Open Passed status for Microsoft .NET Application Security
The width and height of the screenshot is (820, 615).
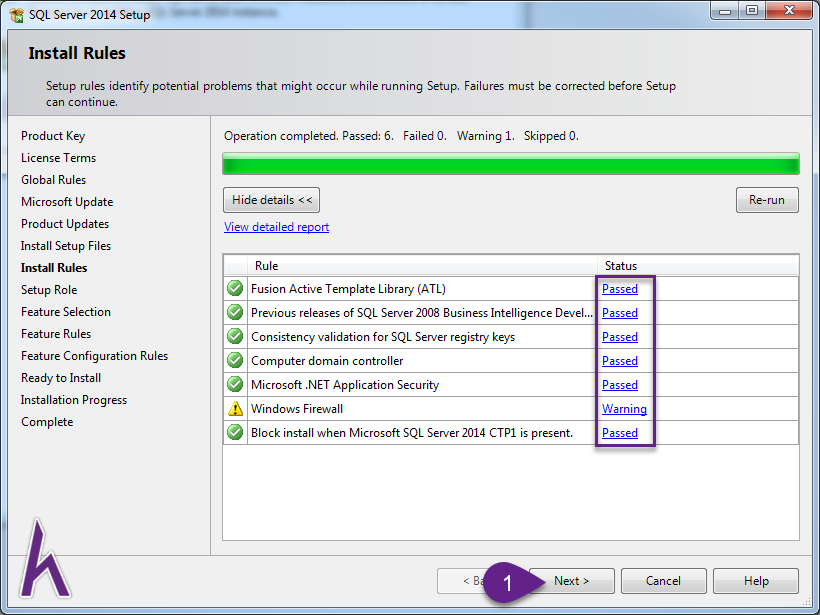(x=620, y=385)
